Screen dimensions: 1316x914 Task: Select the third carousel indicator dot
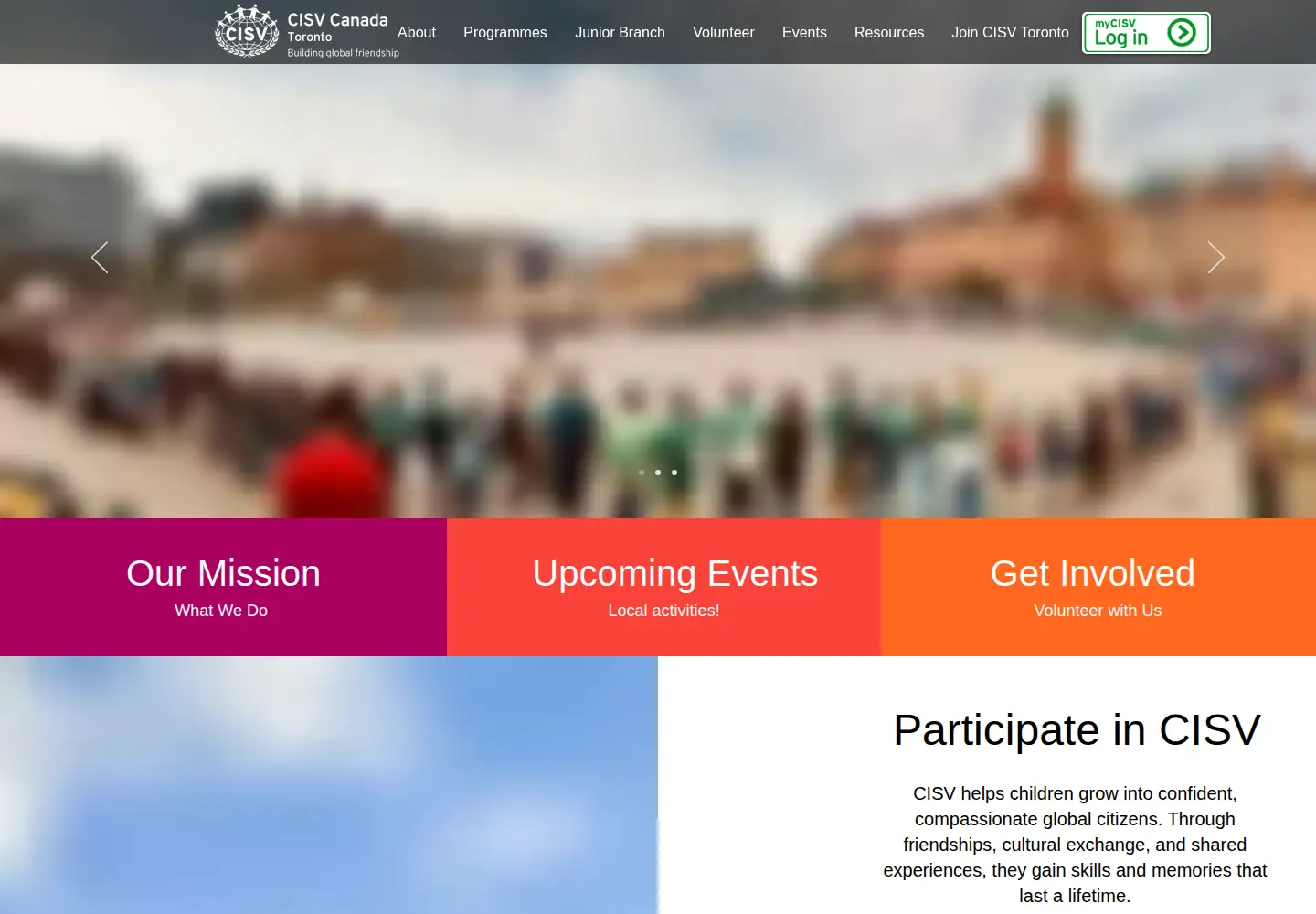tap(674, 473)
